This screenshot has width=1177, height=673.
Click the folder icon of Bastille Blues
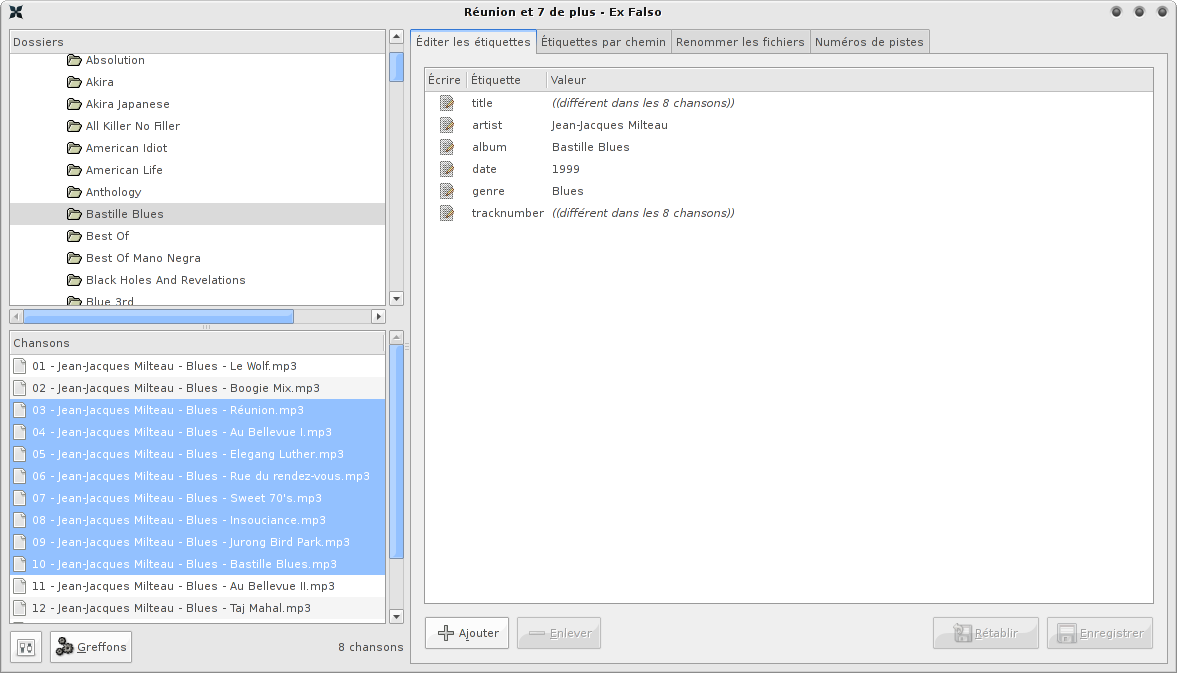point(74,214)
